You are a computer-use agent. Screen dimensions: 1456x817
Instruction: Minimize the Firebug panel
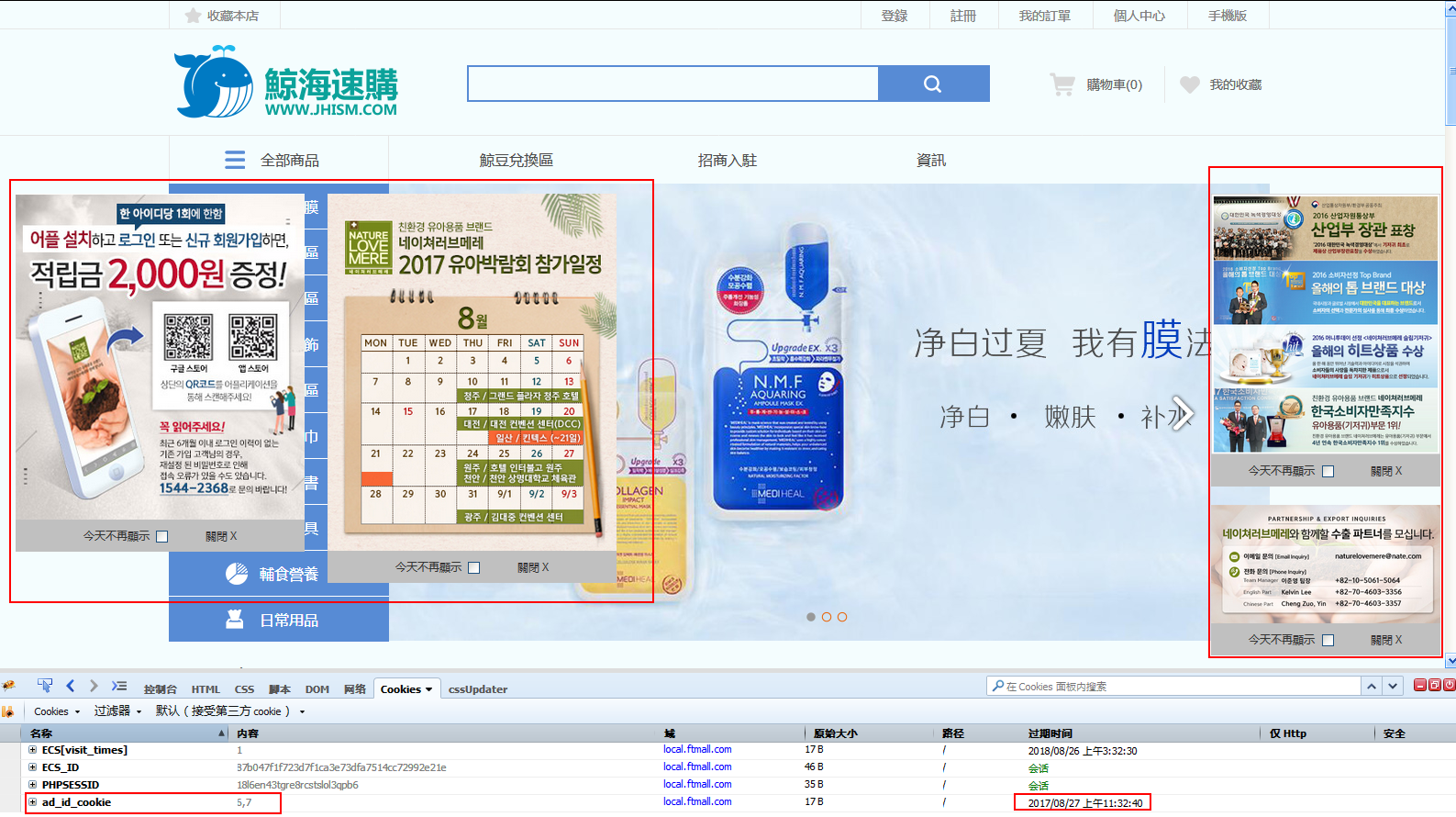[1420, 685]
